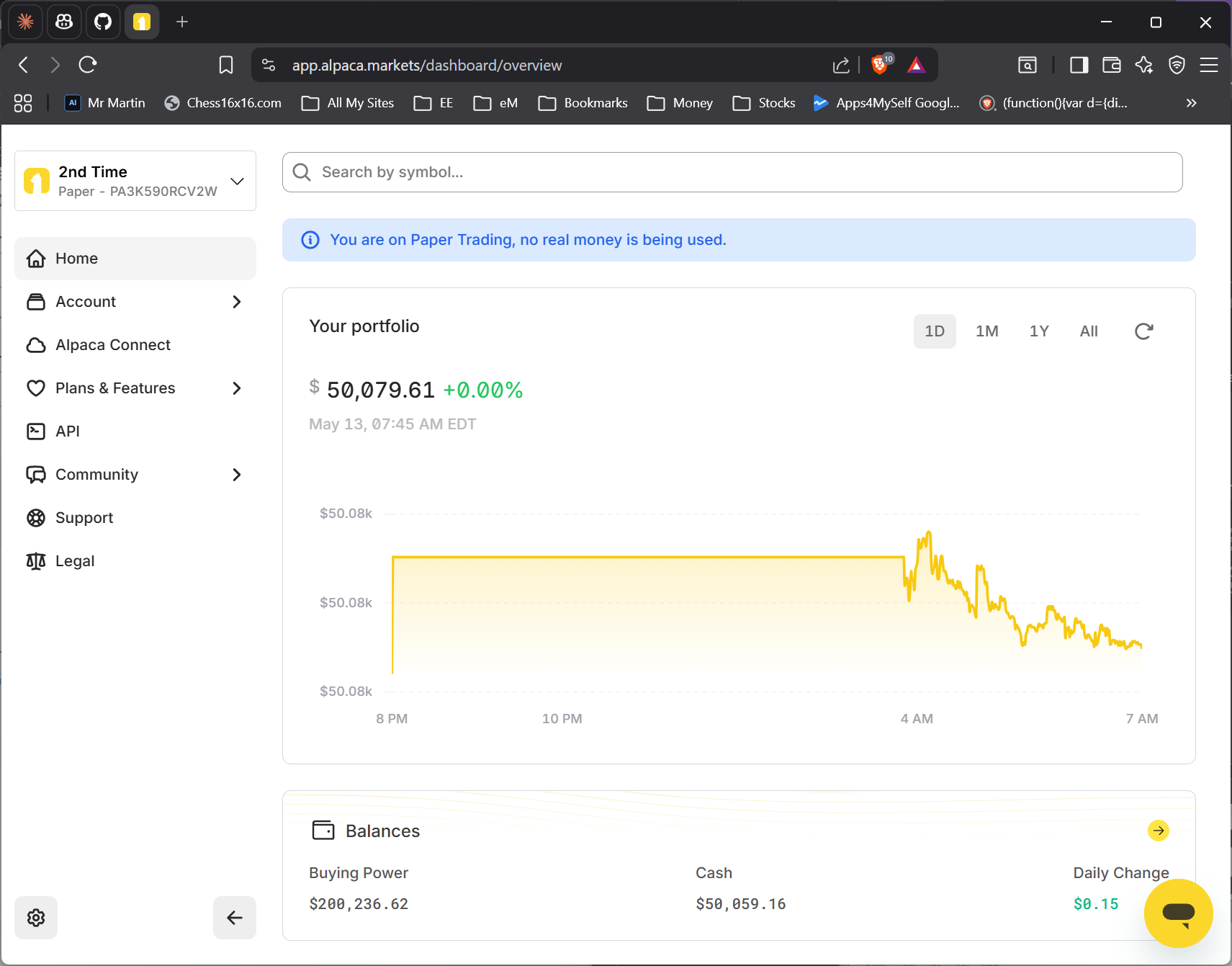This screenshot has width=1232, height=966.
Task: Open Brave Shields panel
Action: pos(881,65)
